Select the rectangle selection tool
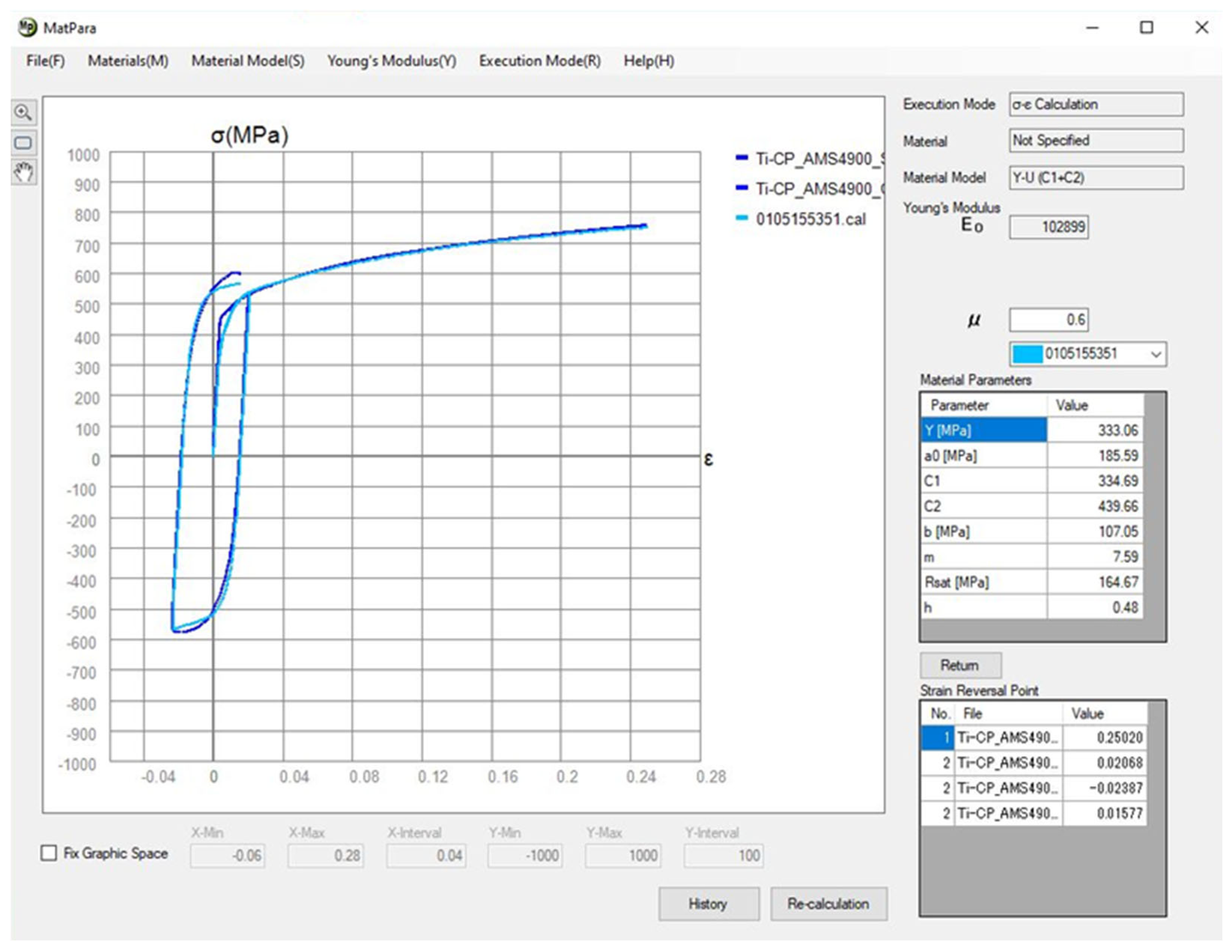 tap(23, 143)
